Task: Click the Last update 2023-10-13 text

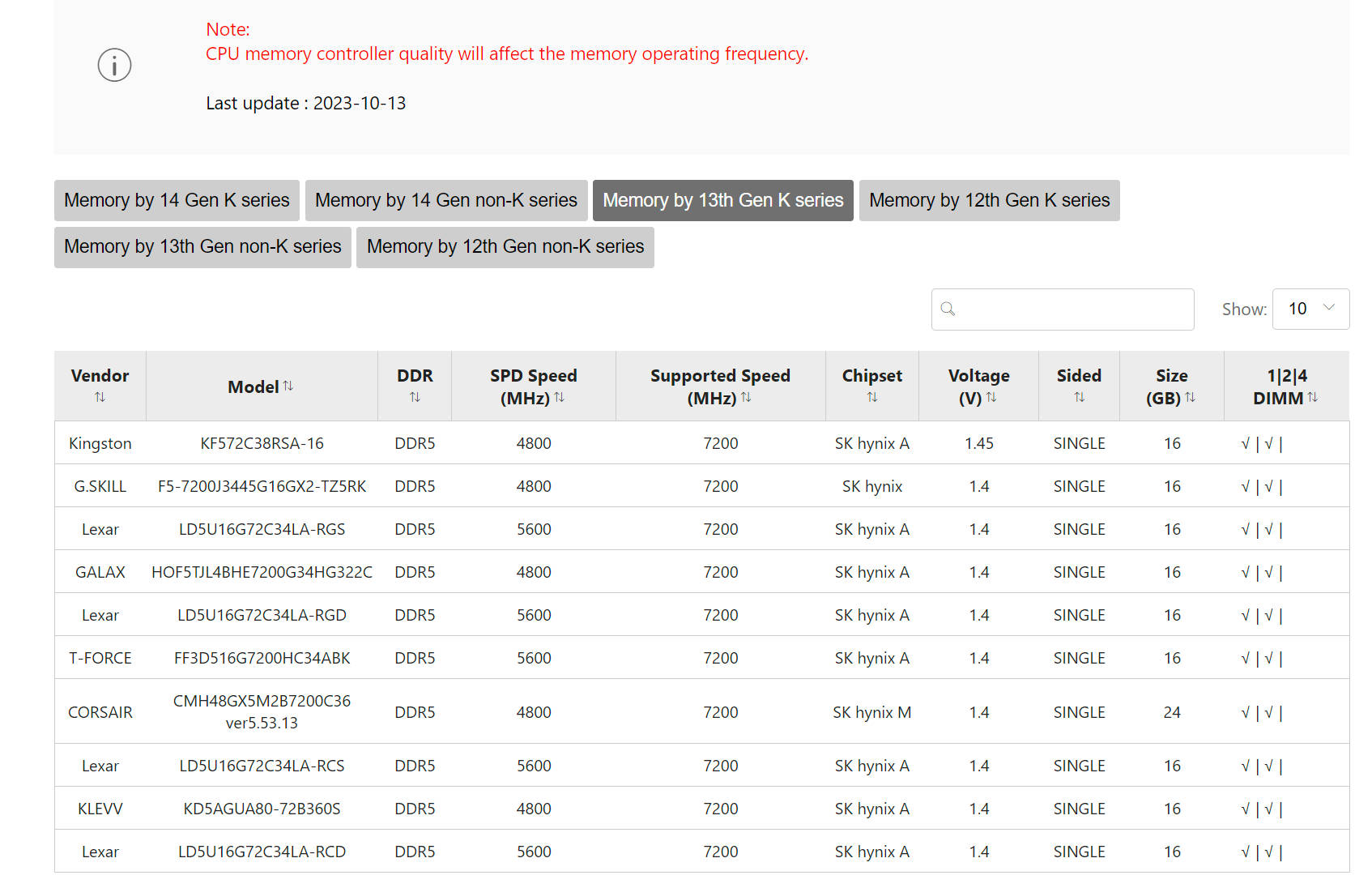Action: (306, 104)
